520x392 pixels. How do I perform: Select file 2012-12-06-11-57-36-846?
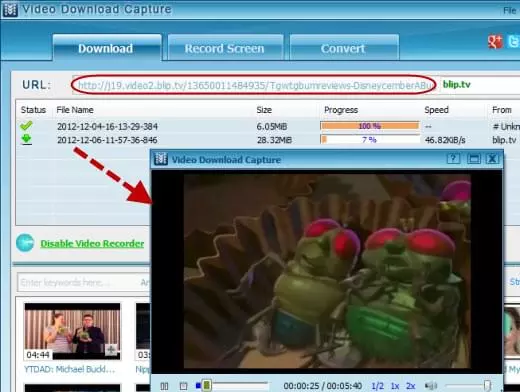point(107,140)
